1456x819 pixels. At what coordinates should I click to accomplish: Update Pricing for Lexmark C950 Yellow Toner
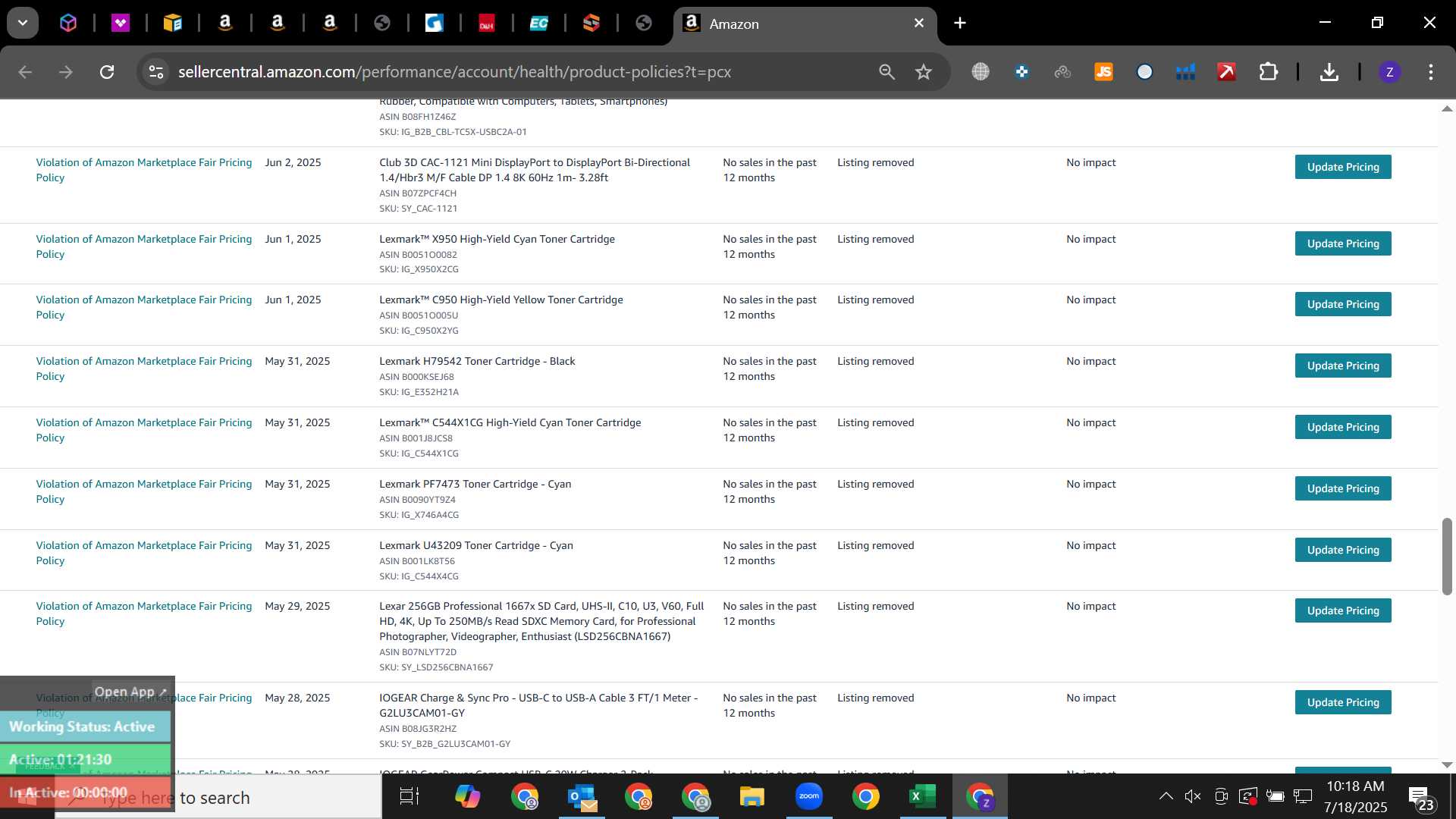tap(1343, 304)
